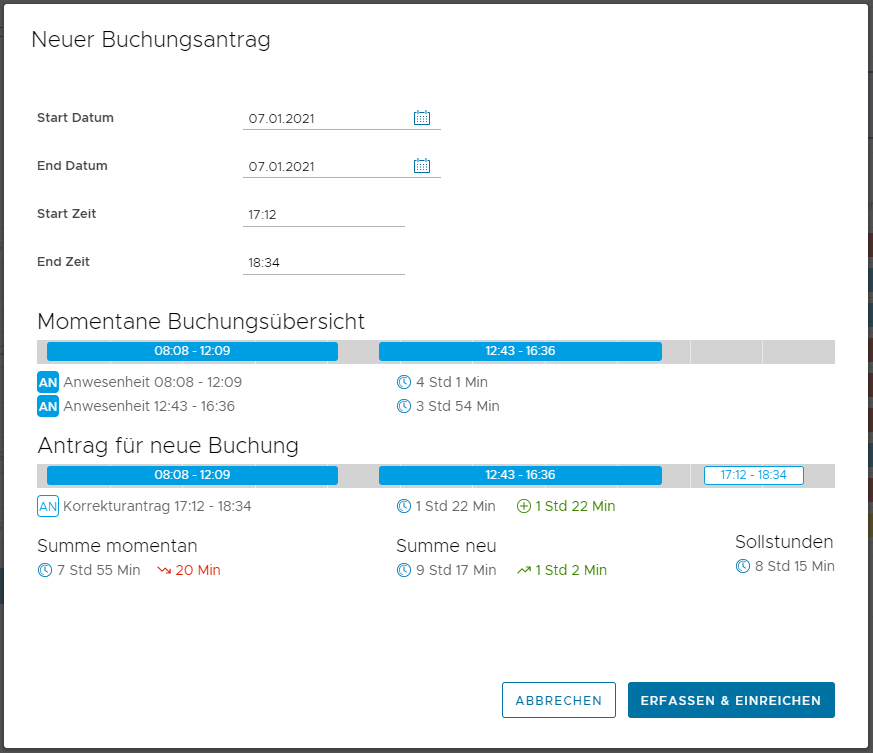The width and height of the screenshot is (873, 753).
Task: Edit the End Zeit field showing 18:34
Action: (x=323, y=263)
